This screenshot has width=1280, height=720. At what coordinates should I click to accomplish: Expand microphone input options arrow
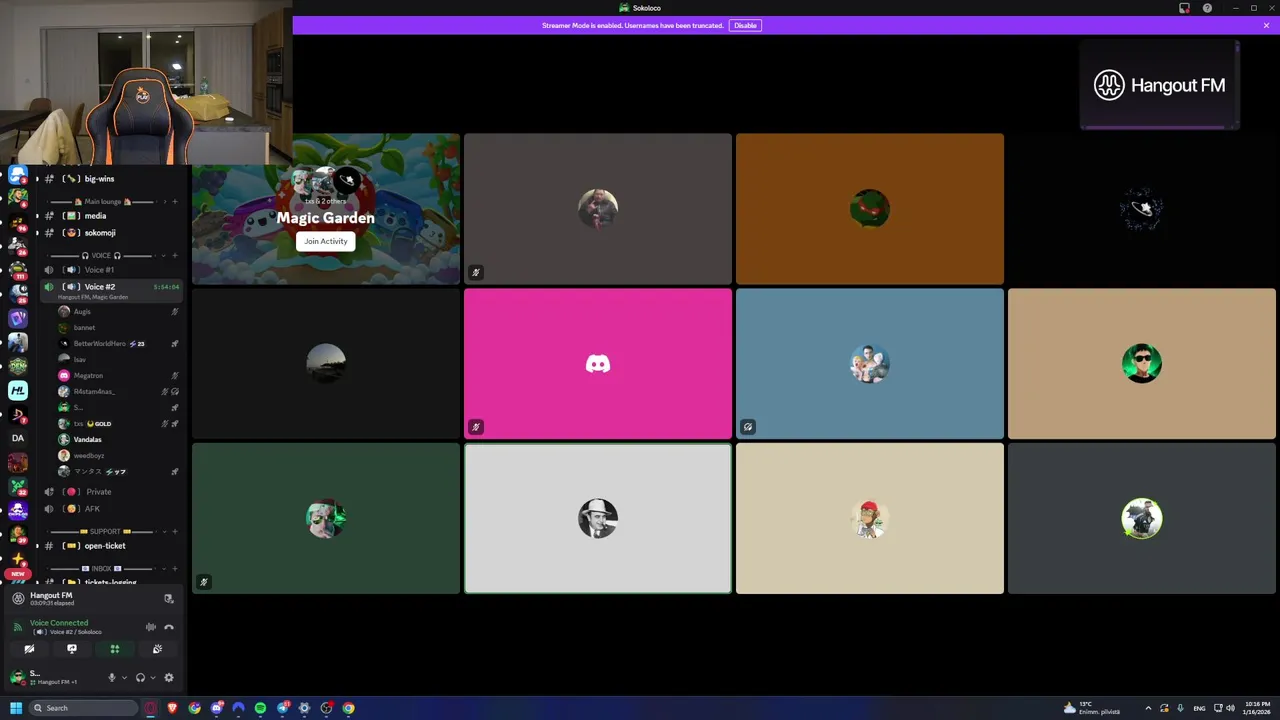point(124,678)
